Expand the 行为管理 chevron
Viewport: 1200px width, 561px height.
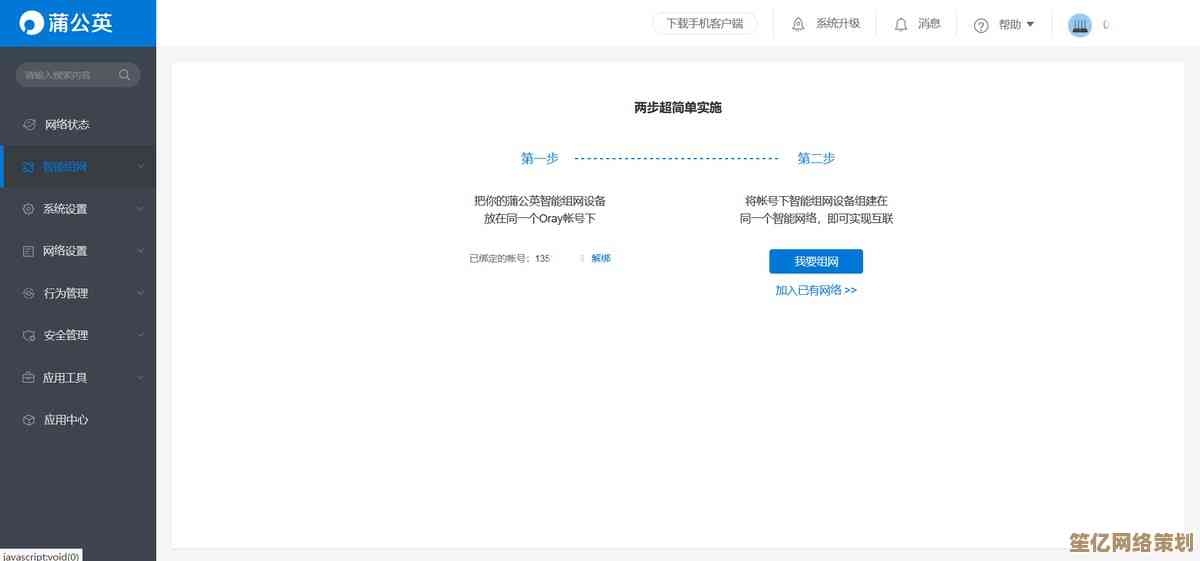coord(140,293)
